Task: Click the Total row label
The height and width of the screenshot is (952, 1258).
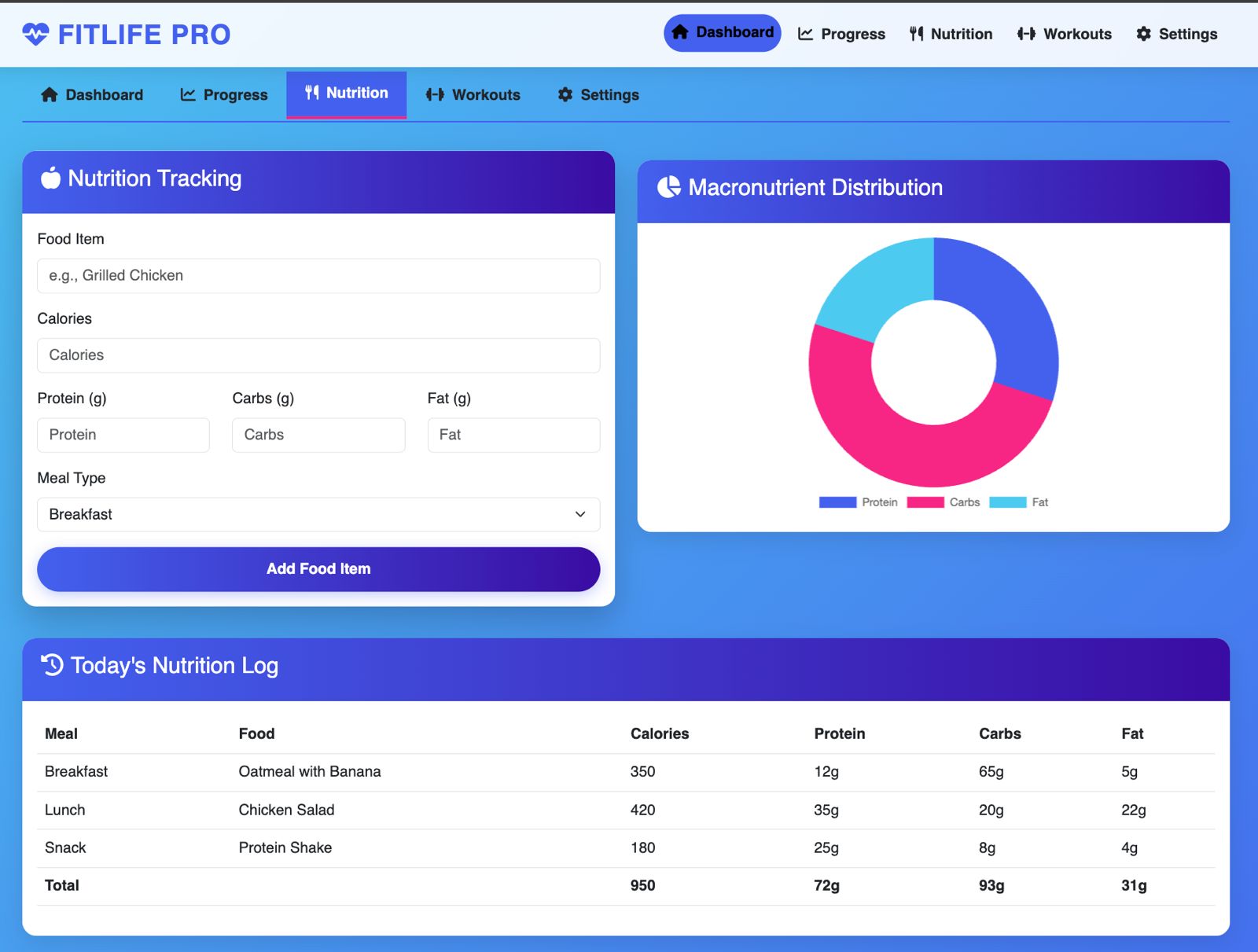Action: (62, 885)
